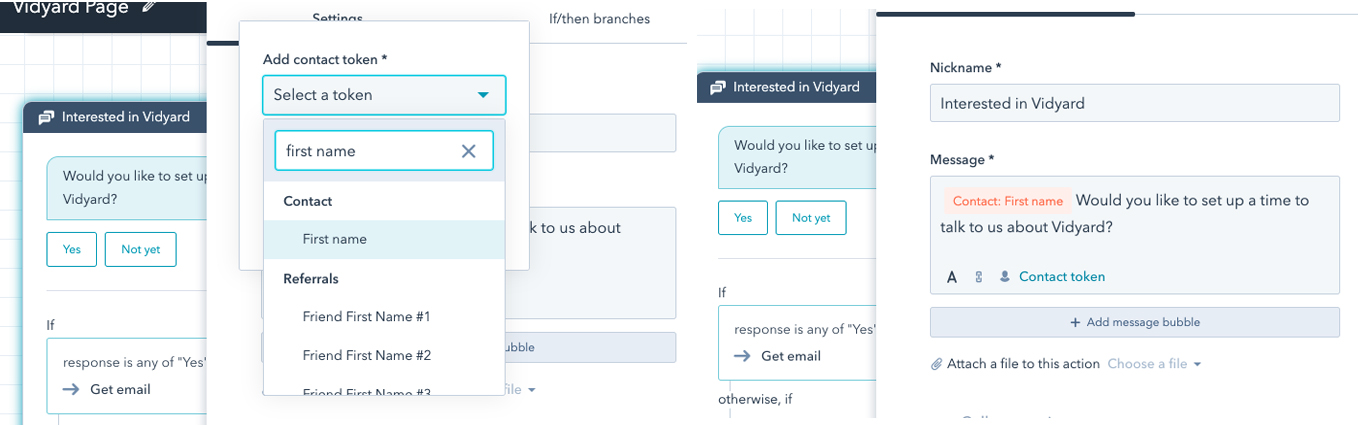Click the text formatting A icon
Viewport: 1358px width, 427px height.
click(x=952, y=277)
